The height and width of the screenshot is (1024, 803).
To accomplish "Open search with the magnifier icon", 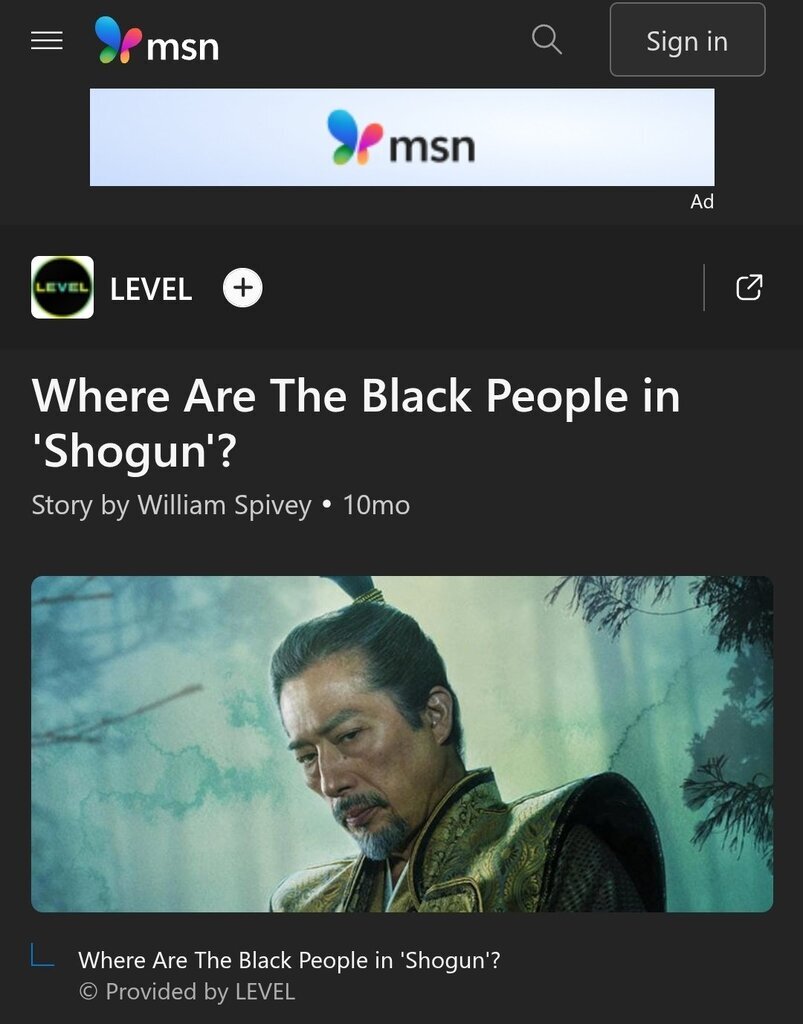I will pyautogui.click(x=546, y=39).
